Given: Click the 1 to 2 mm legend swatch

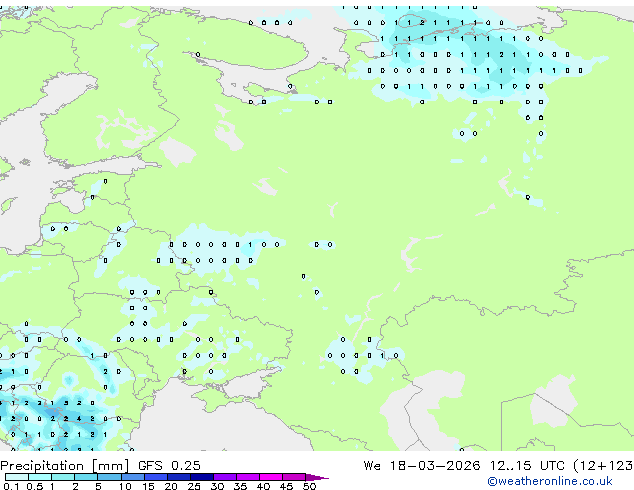Looking at the screenshot, I should tap(63, 477).
